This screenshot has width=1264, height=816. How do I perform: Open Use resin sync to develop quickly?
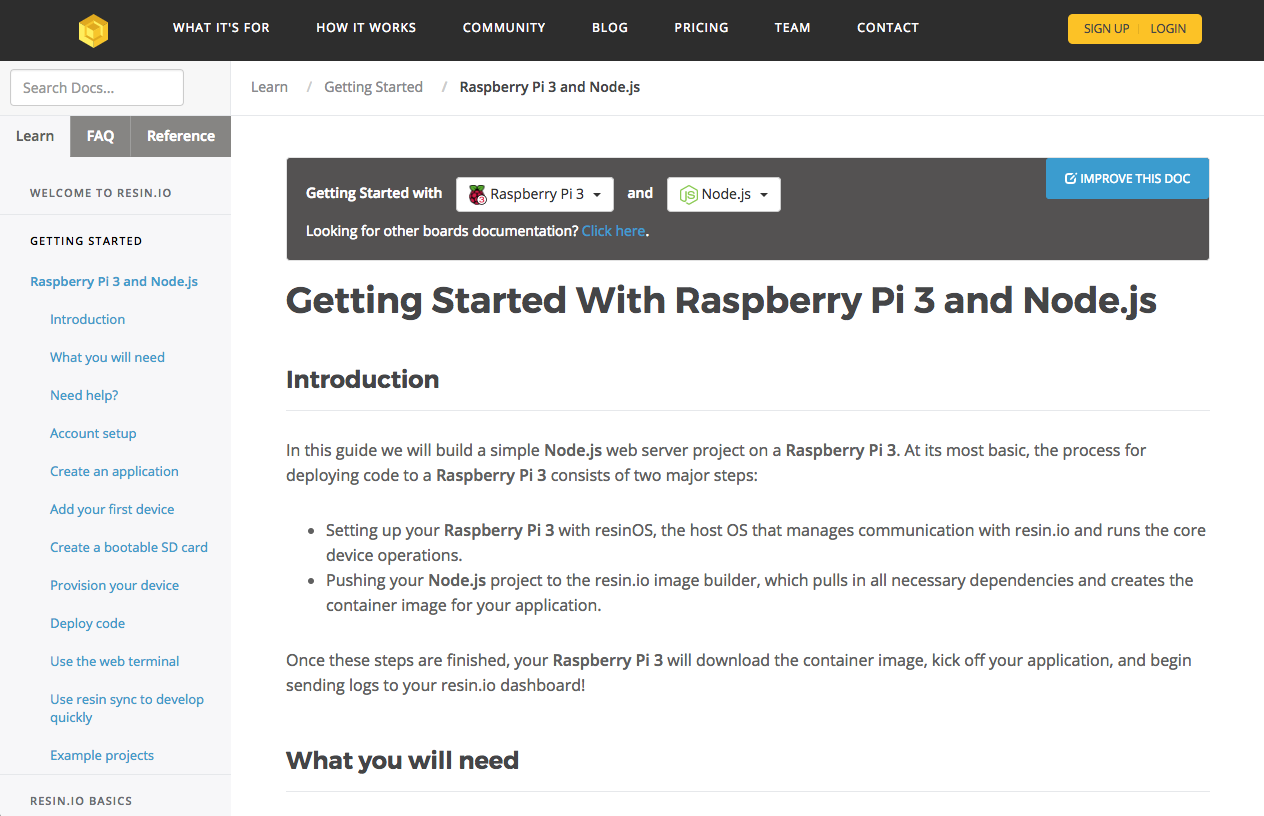[127, 708]
